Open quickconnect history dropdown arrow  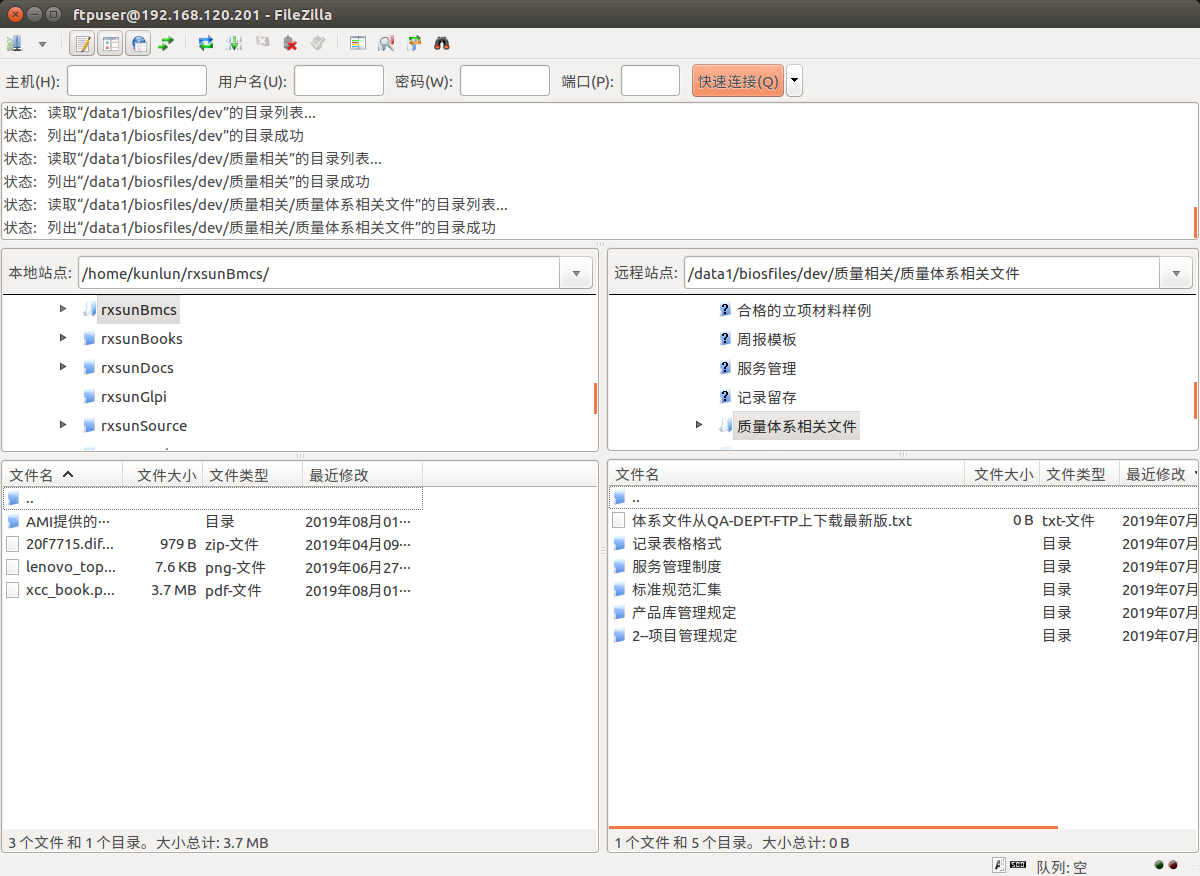click(794, 81)
